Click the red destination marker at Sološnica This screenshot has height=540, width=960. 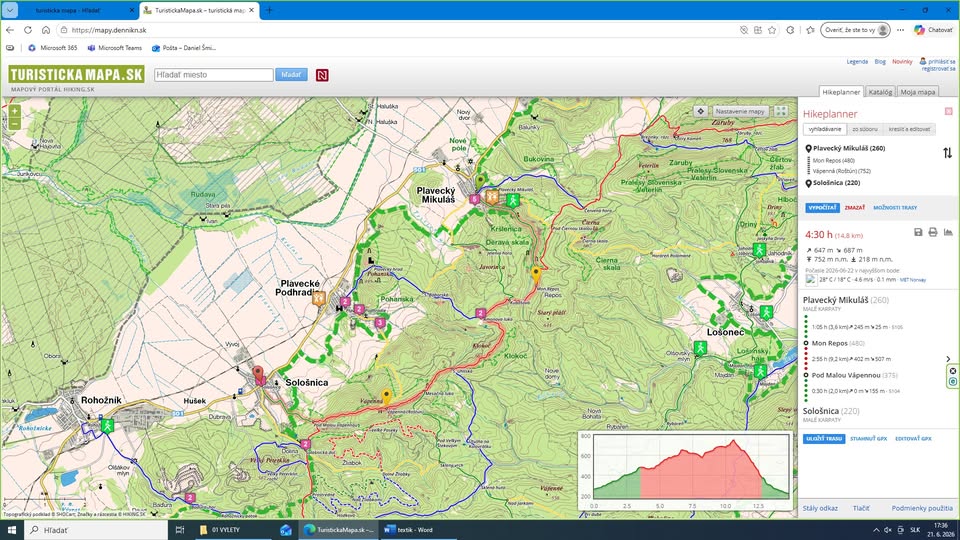pyautogui.click(x=258, y=375)
